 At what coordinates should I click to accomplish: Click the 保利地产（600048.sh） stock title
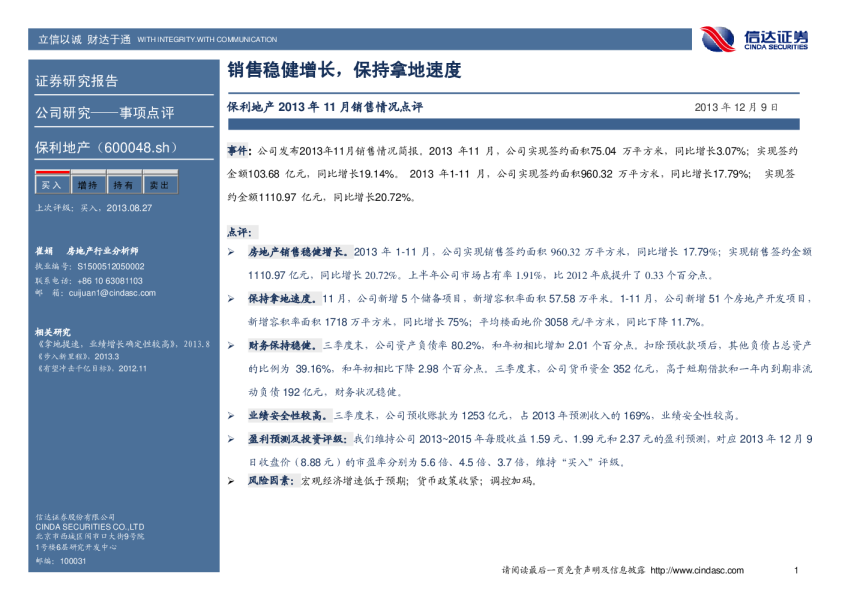[106, 147]
